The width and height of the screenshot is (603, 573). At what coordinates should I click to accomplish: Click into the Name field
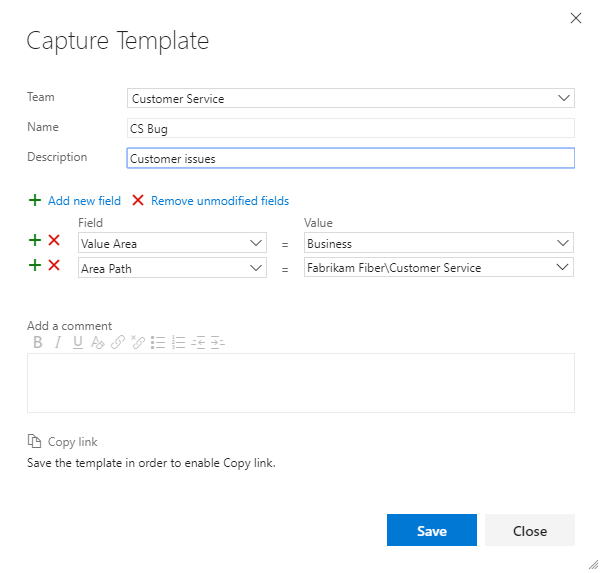[x=350, y=128]
